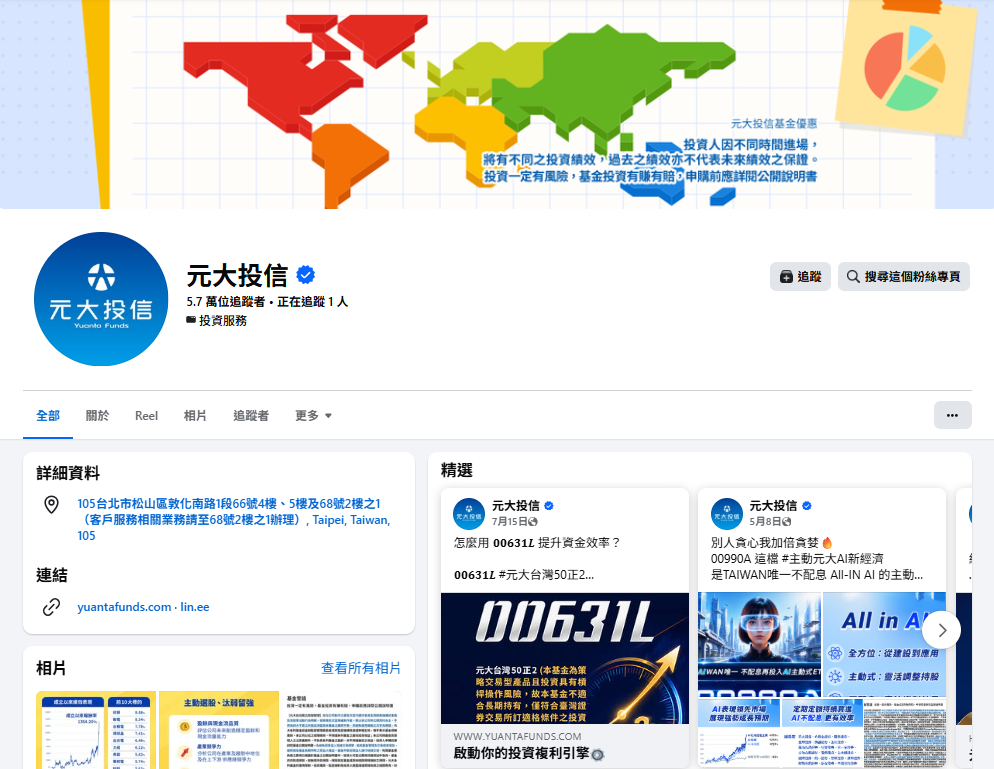Click 正在追蹤 1 人 following count
This screenshot has height=769, width=994.
click(x=313, y=302)
